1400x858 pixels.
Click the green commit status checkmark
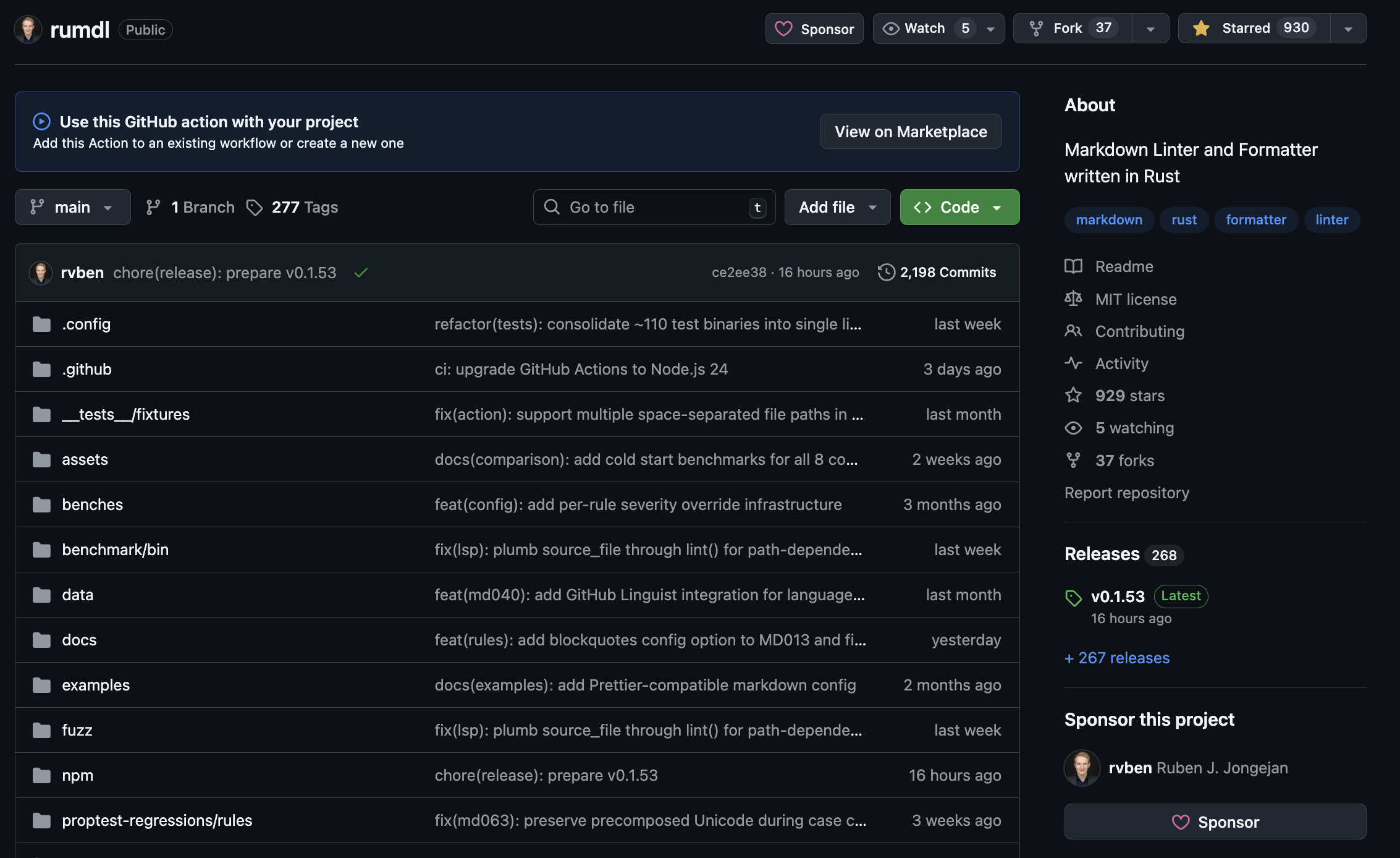click(361, 273)
